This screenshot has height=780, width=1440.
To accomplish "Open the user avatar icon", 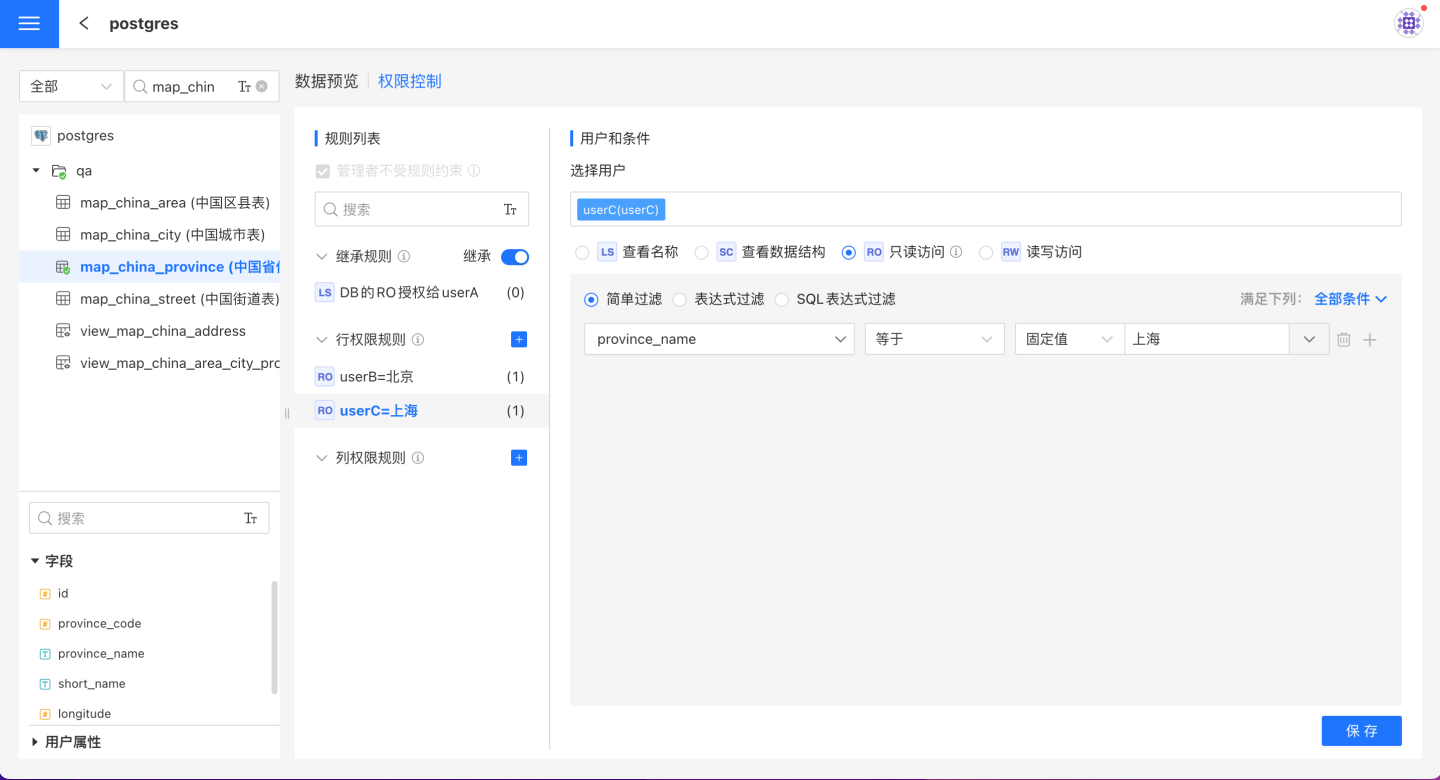I will (1408, 24).
